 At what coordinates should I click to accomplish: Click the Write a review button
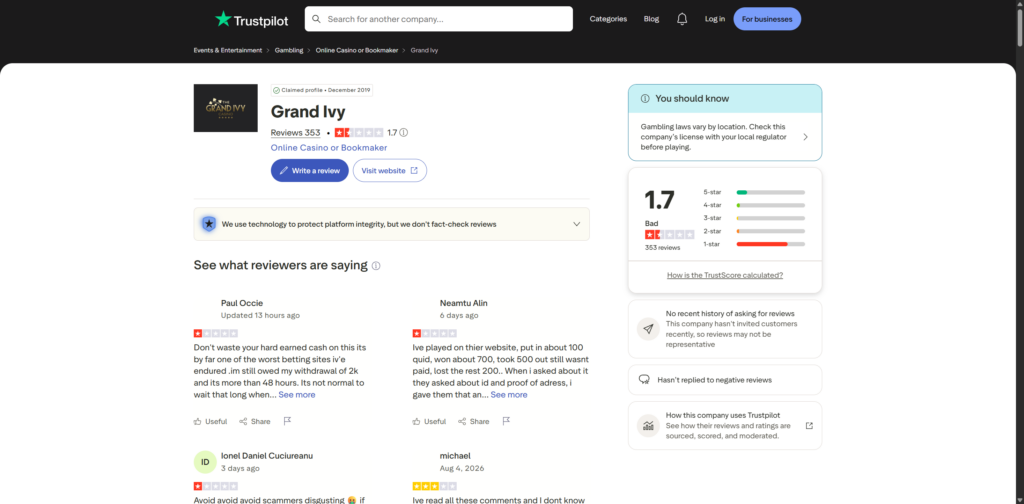click(x=310, y=170)
